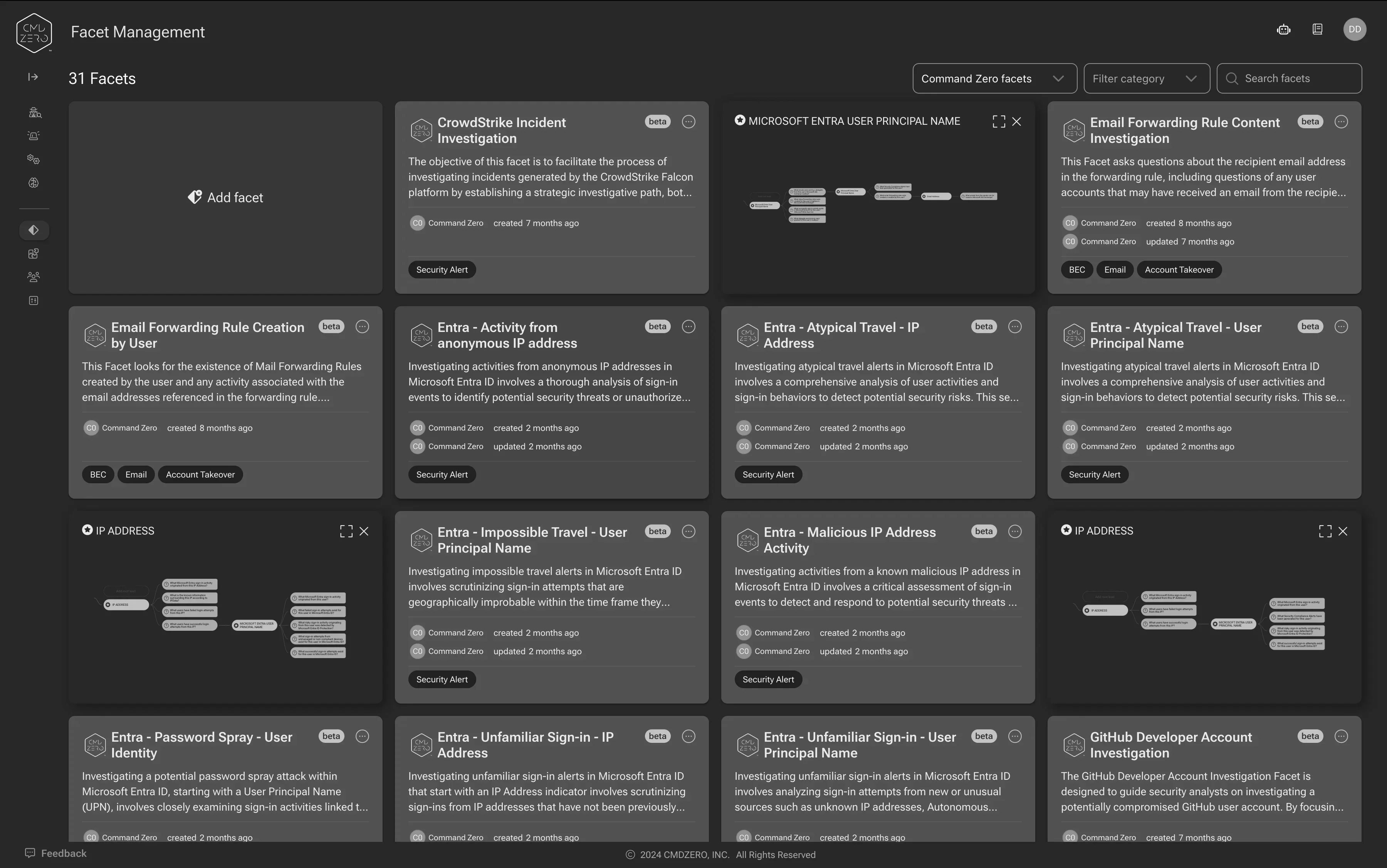This screenshot has width=1387, height=868.
Task: Expand the right IP ADDRESS preview fullscreen
Action: [1325, 531]
